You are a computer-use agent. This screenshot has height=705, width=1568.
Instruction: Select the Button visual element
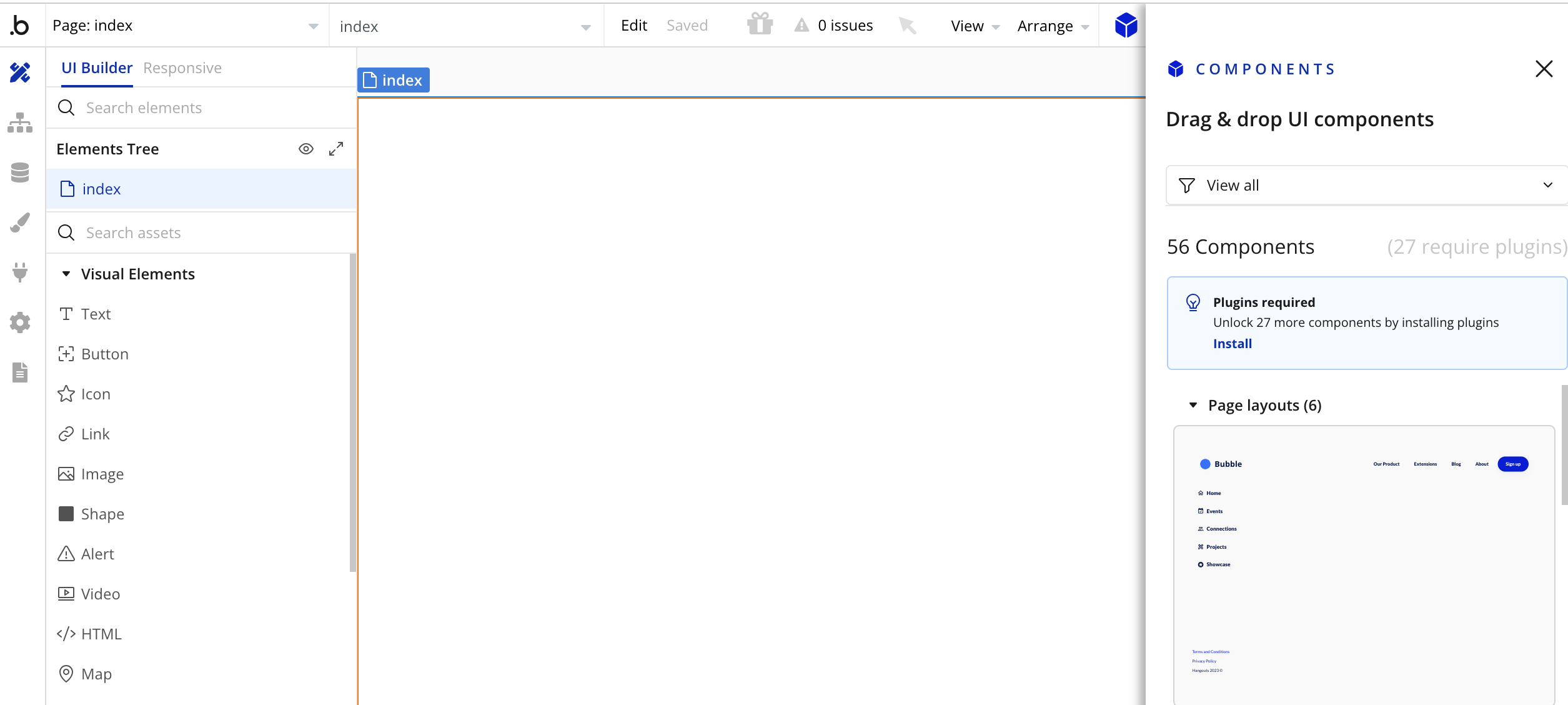(x=104, y=354)
